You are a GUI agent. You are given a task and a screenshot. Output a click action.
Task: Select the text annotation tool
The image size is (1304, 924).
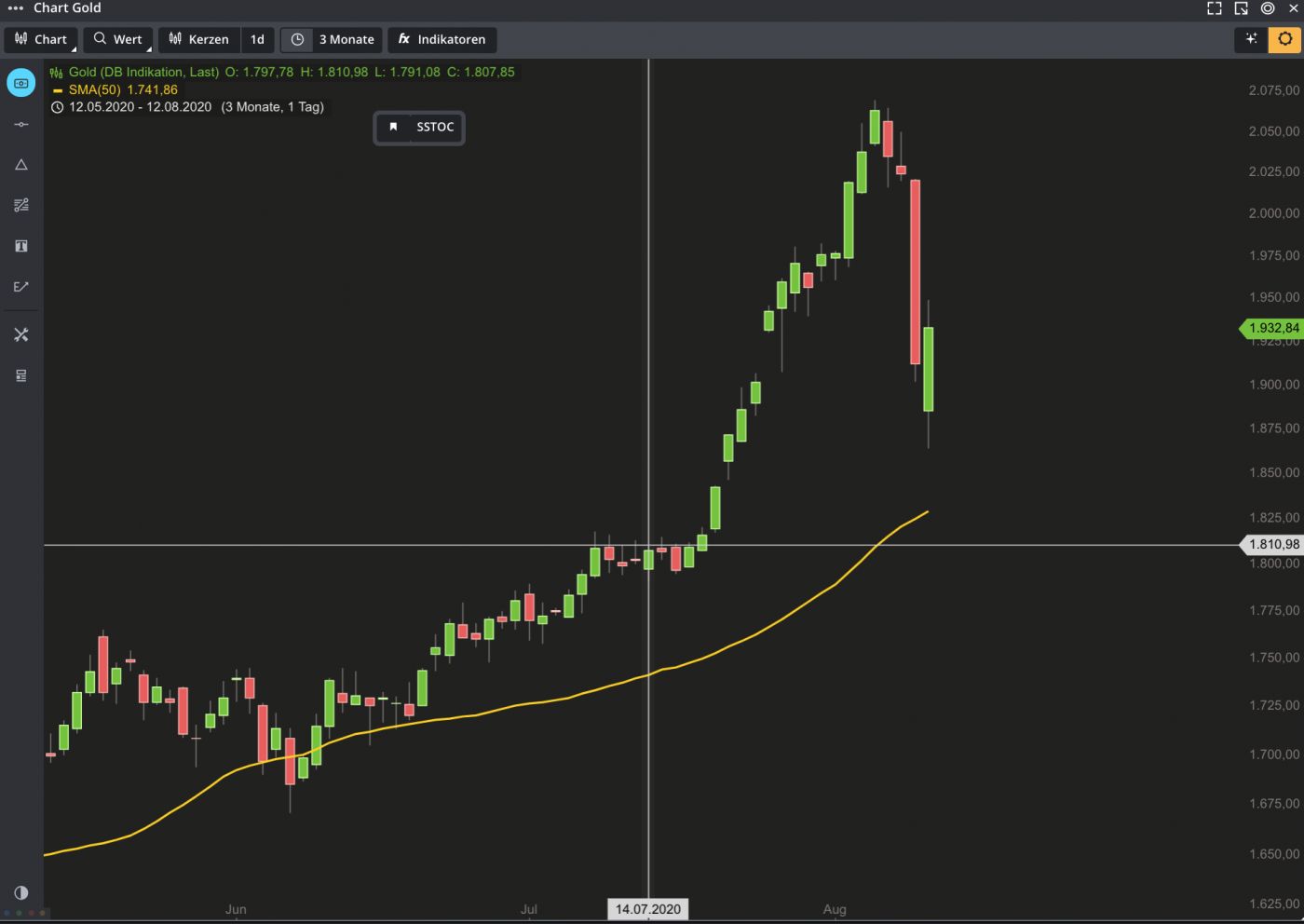tap(21, 246)
